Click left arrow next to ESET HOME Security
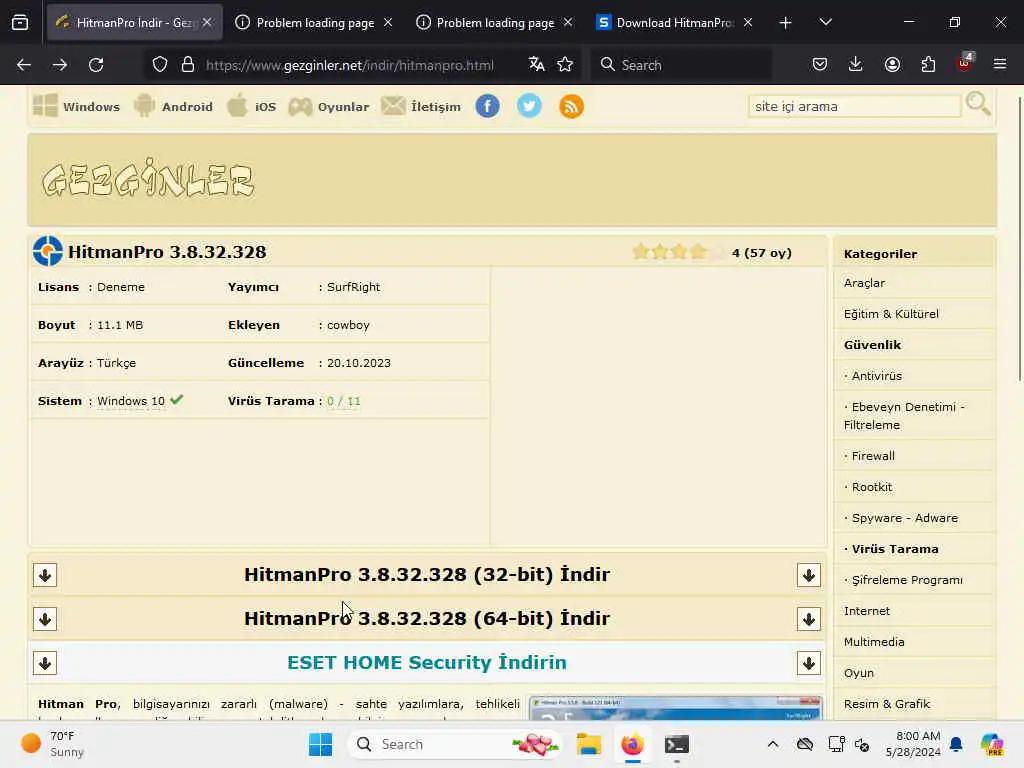The height and width of the screenshot is (768, 1024). tap(45, 663)
